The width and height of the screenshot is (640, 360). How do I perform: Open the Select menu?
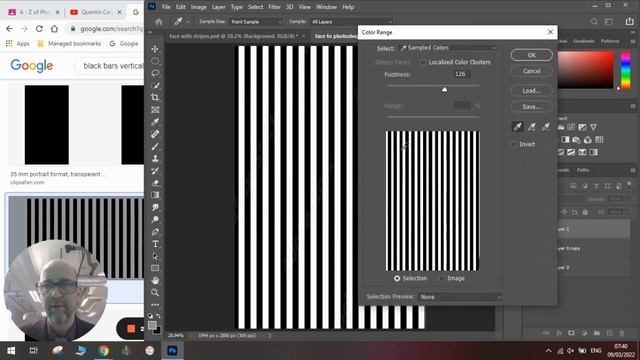pyautogui.click(x=256, y=7)
